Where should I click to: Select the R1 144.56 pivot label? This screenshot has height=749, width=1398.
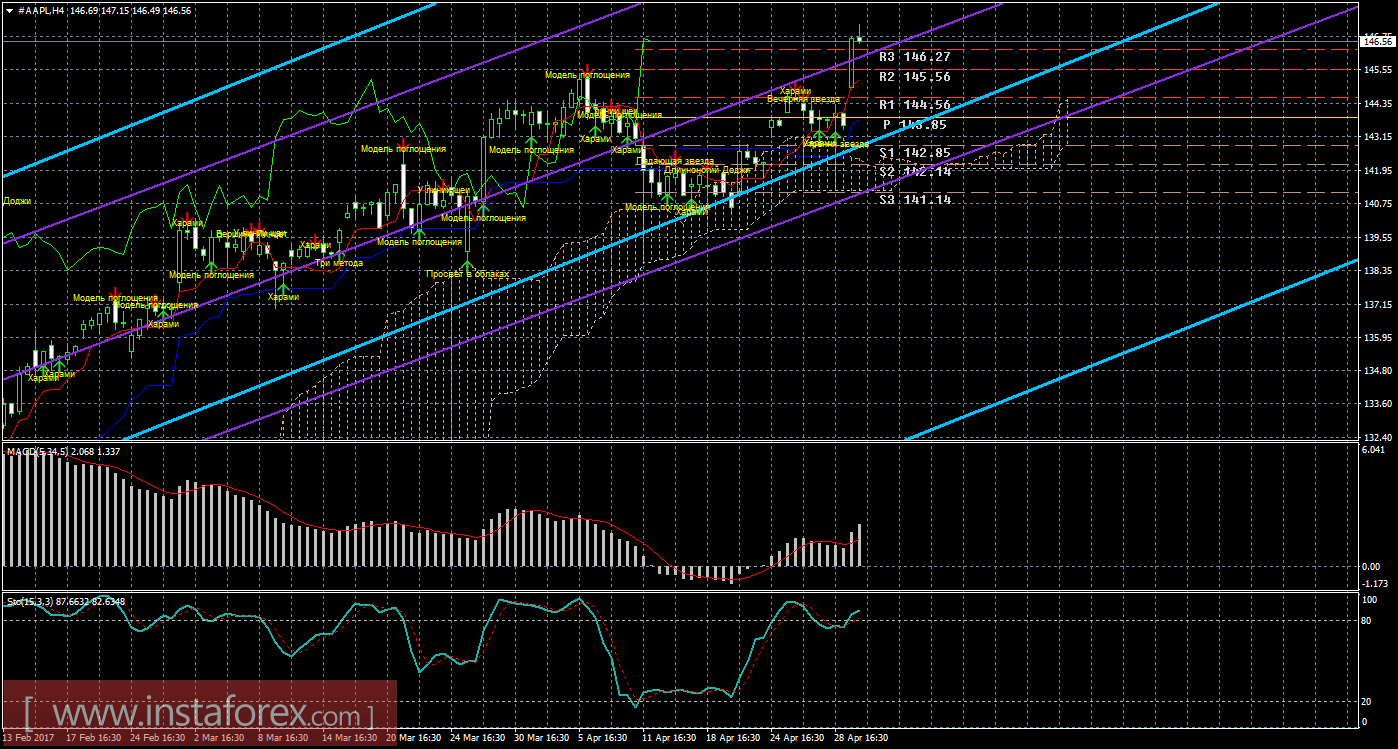(914, 105)
